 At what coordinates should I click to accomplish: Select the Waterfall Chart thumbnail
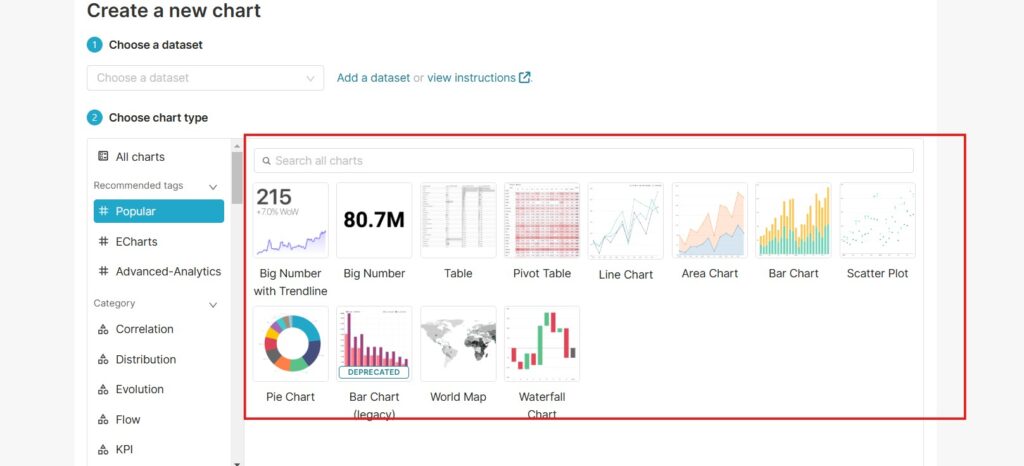[542, 343]
